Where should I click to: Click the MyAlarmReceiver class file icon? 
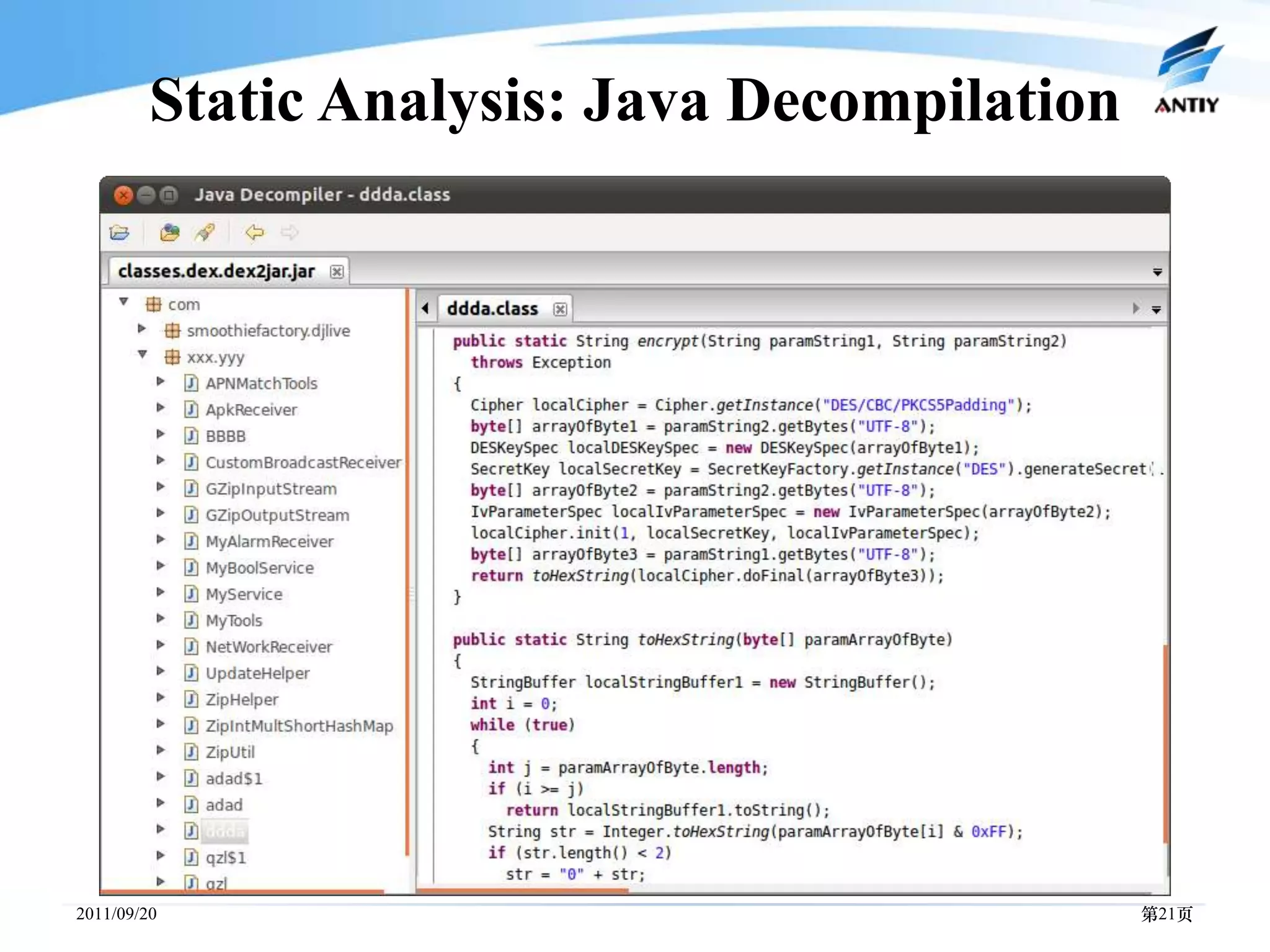[x=191, y=541]
